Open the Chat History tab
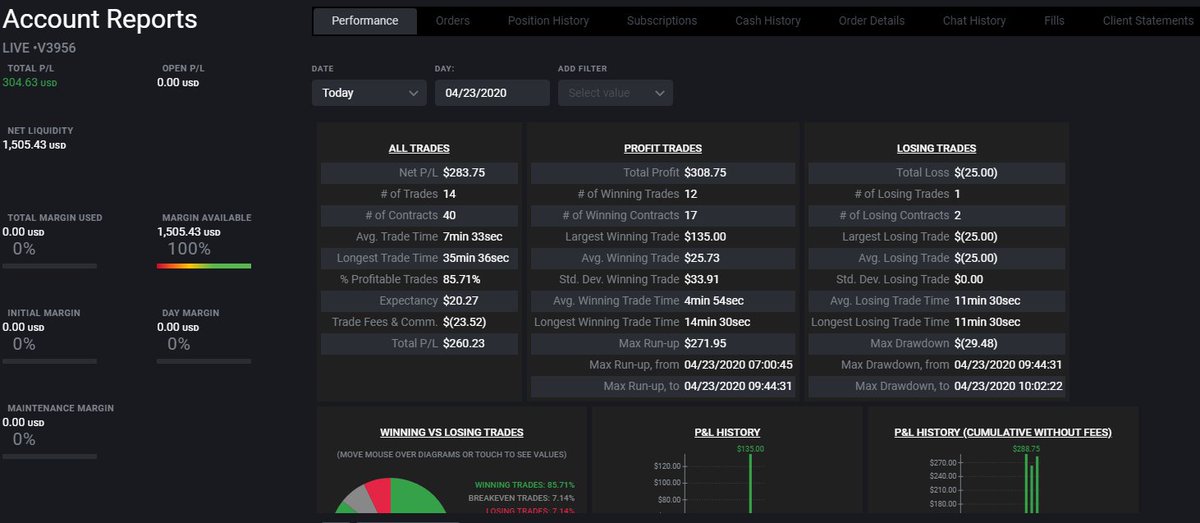1200x523 pixels. point(974,21)
